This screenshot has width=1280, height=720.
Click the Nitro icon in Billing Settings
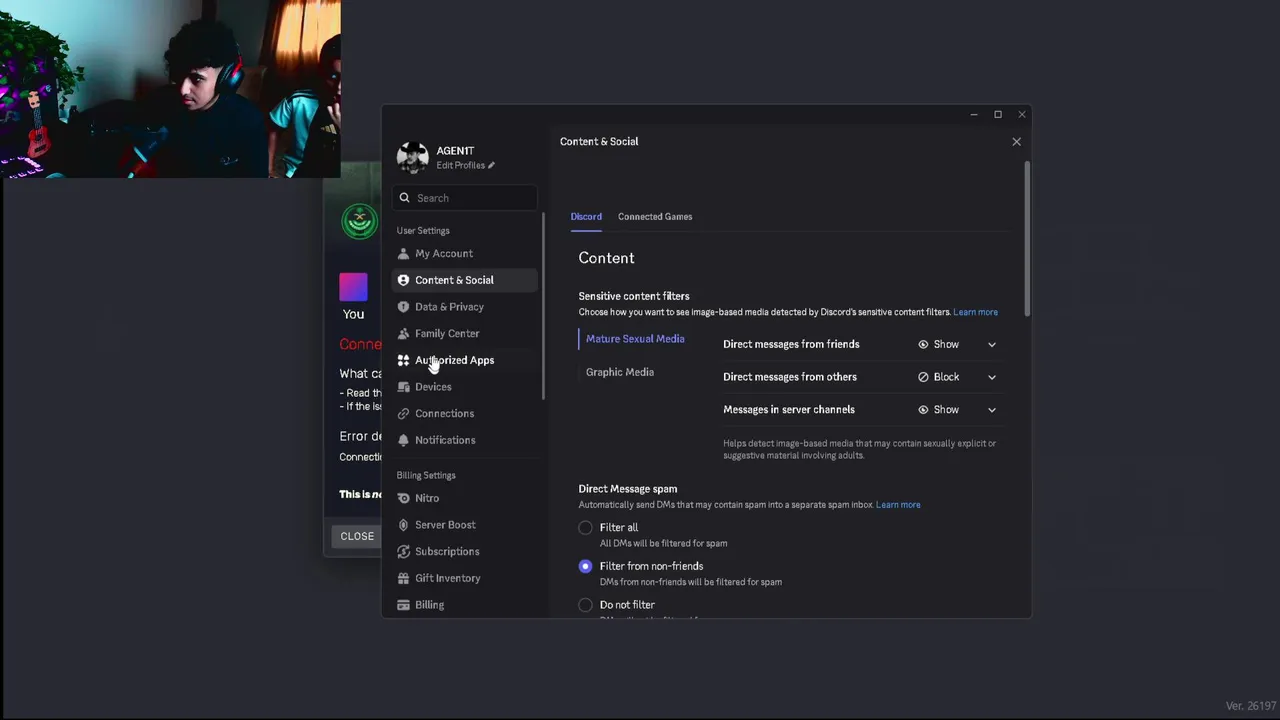[403, 498]
